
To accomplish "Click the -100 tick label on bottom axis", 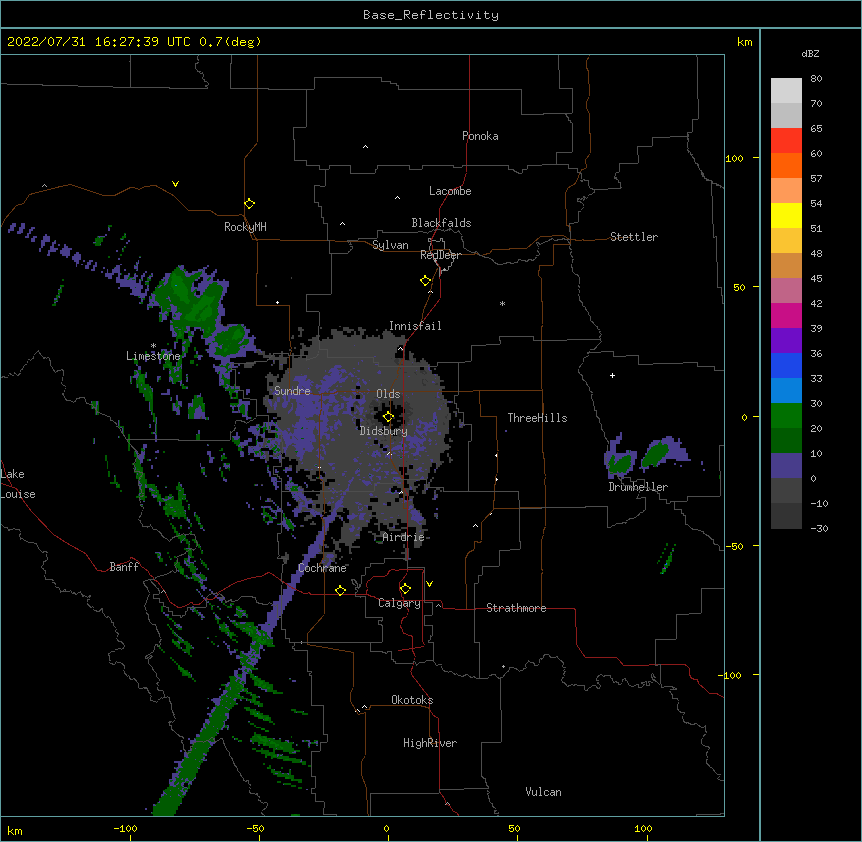I will click(x=125, y=828).
